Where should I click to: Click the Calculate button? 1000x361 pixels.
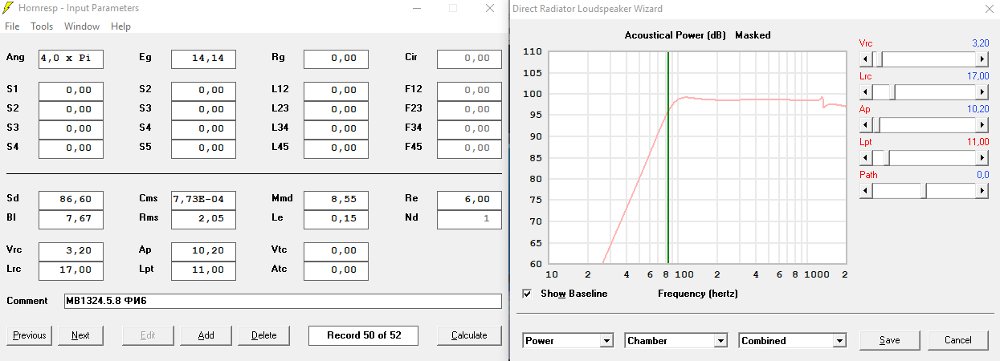[469, 335]
